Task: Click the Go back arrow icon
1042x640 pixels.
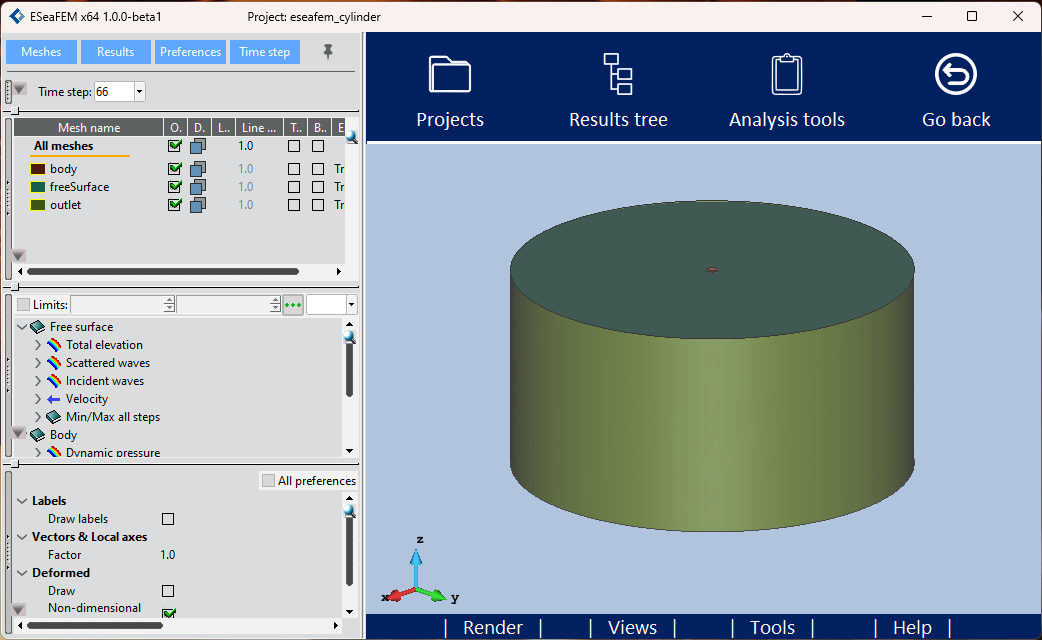Action: (956, 74)
